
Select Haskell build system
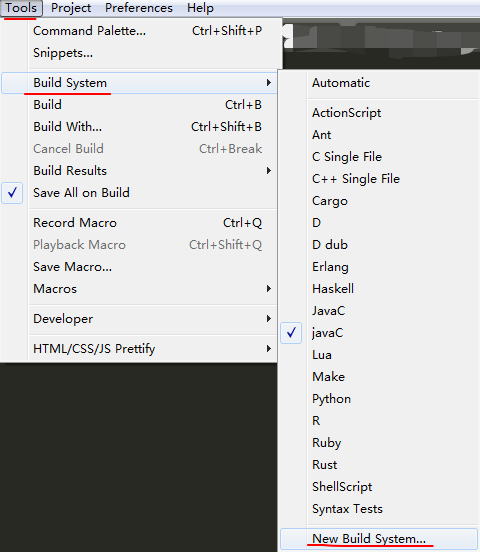coord(379,289)
